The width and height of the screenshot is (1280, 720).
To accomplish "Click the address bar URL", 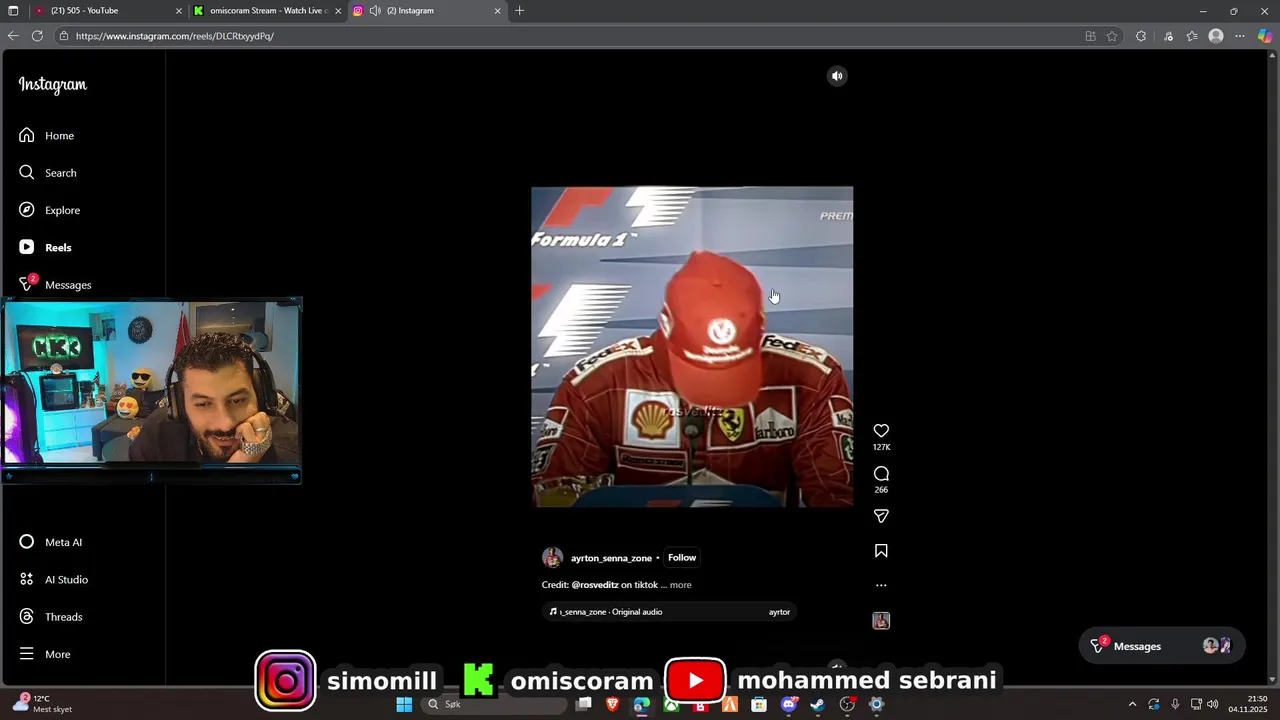I will coord(175,36).
